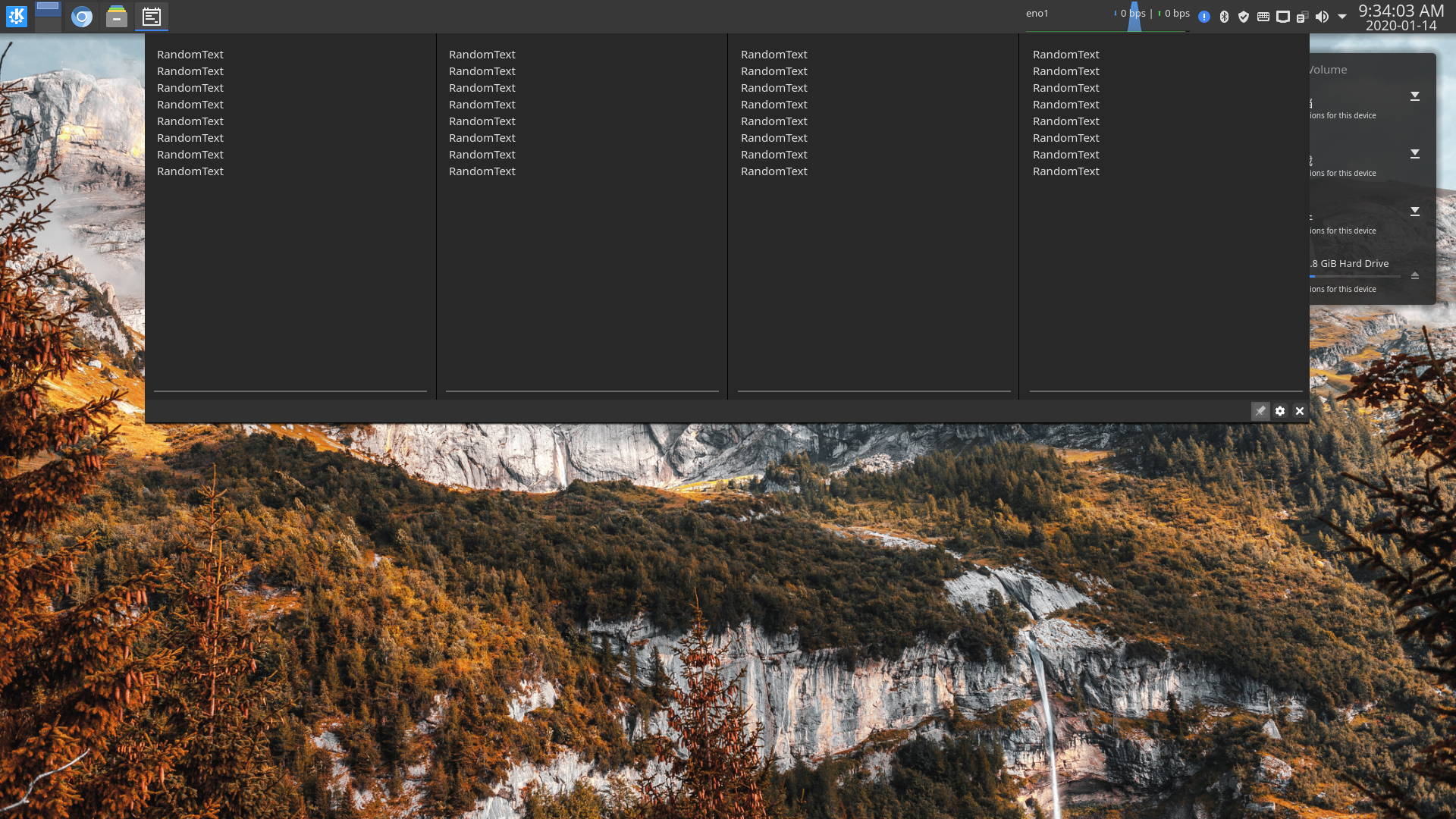Open the Chromium browser from the panel
The width and height of the screenshot is (1456, 819).
point(82,16)
